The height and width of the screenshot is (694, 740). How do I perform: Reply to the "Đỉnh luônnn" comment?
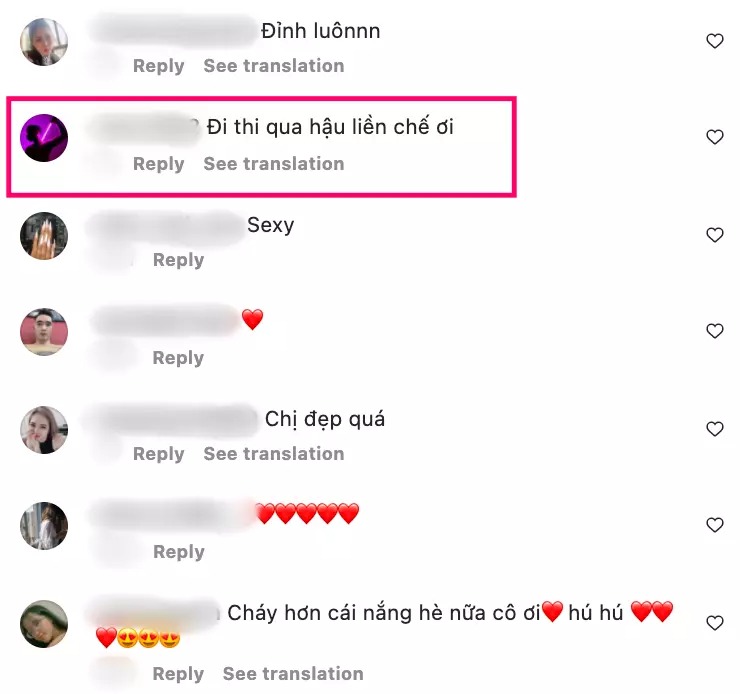[159, 66]
